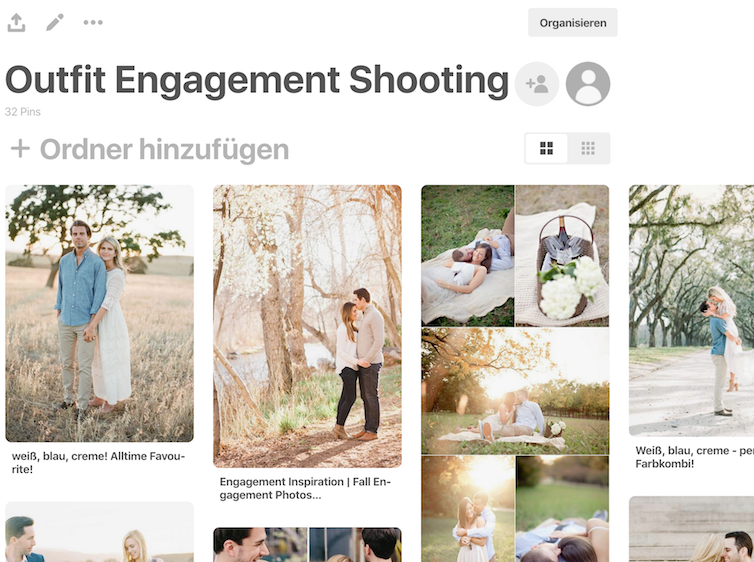The image size is (754, 562).
Task: Click the 'weiß, blau, creme! Alltime Favourite' caption
Action: pos(98,462)
